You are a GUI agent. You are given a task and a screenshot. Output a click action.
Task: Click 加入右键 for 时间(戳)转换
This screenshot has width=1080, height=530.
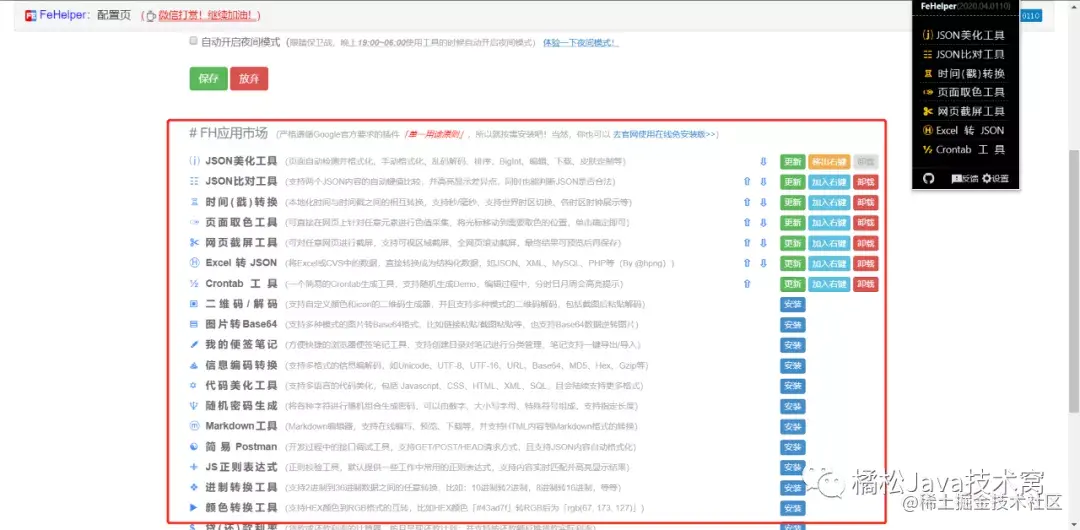pyautogui.click(x=829, y=203)
